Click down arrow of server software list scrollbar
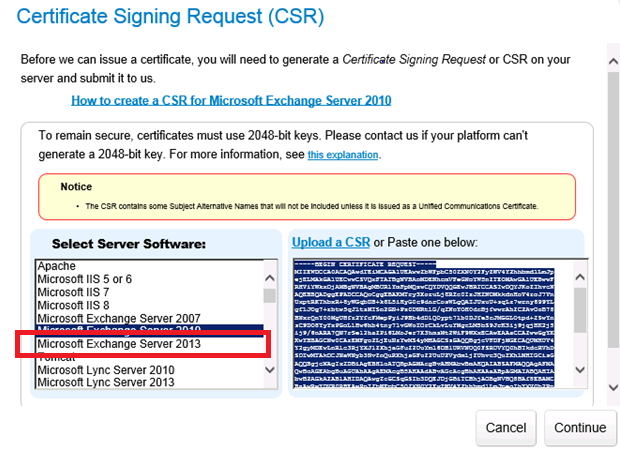620x453 pixels. coord(270,370)
